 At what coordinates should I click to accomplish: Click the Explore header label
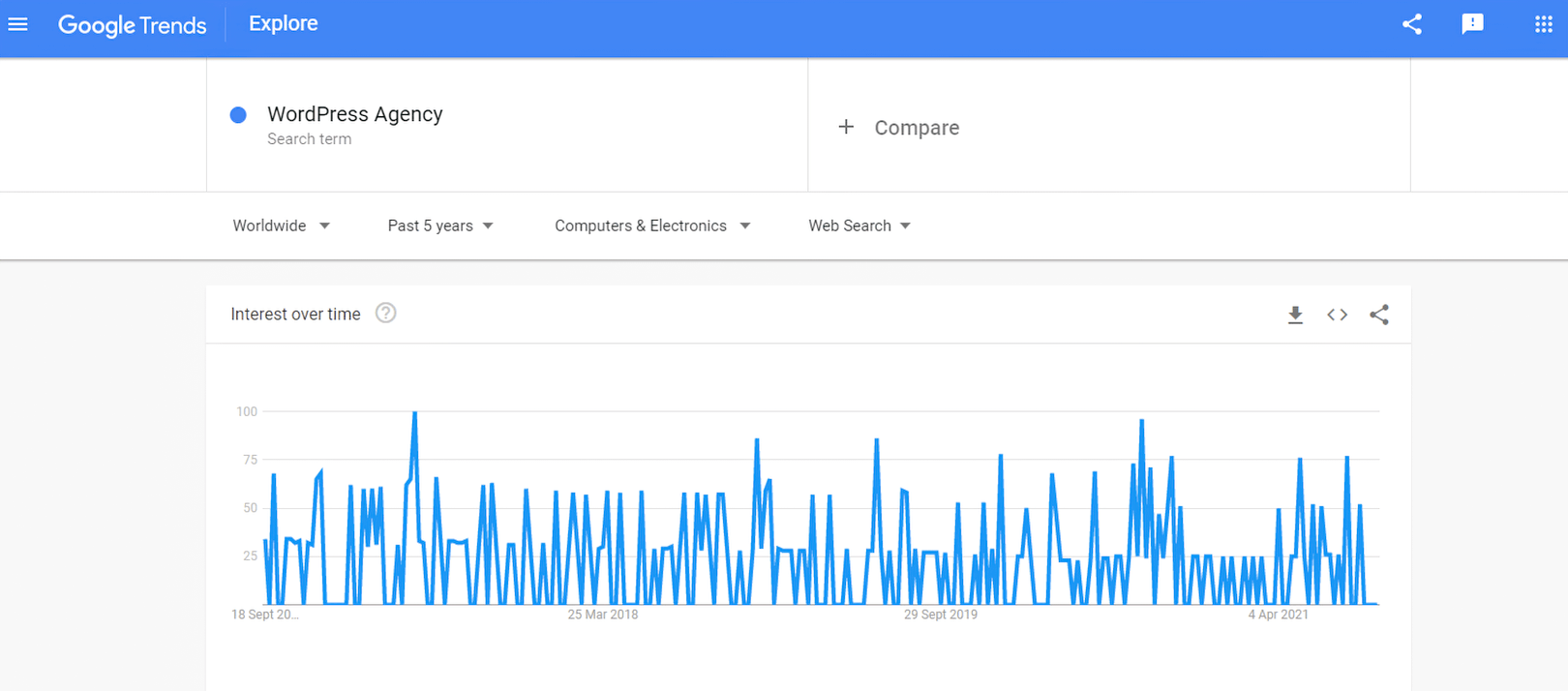[x=283, y=24]
